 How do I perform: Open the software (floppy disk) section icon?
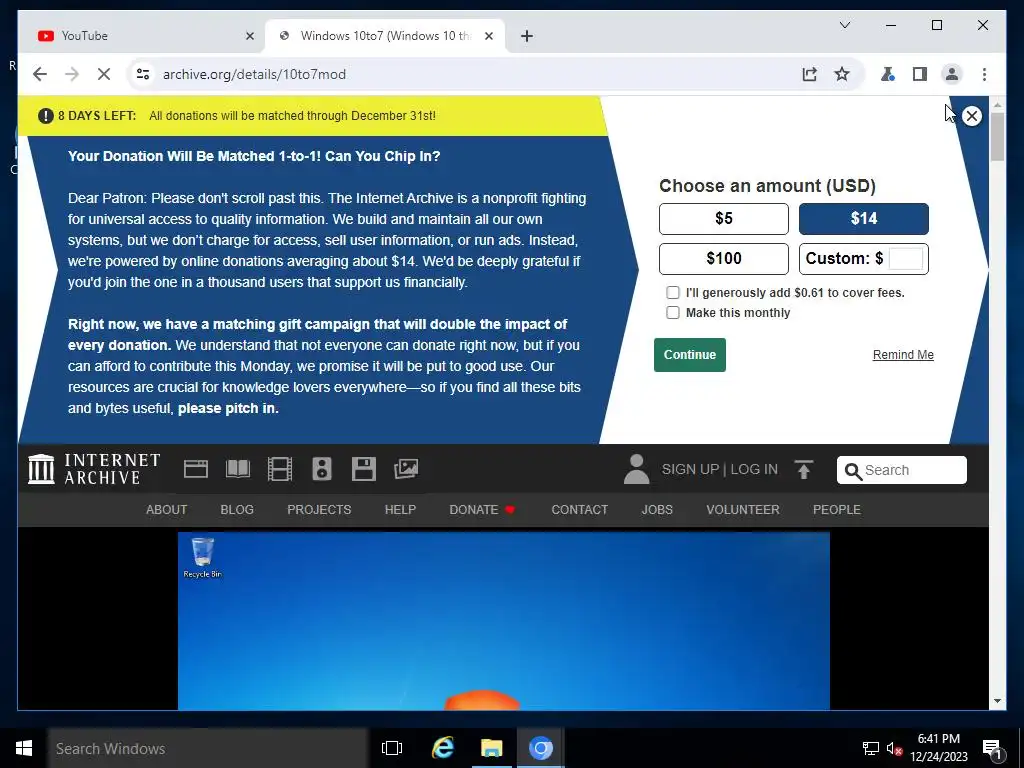coord(364,469)
